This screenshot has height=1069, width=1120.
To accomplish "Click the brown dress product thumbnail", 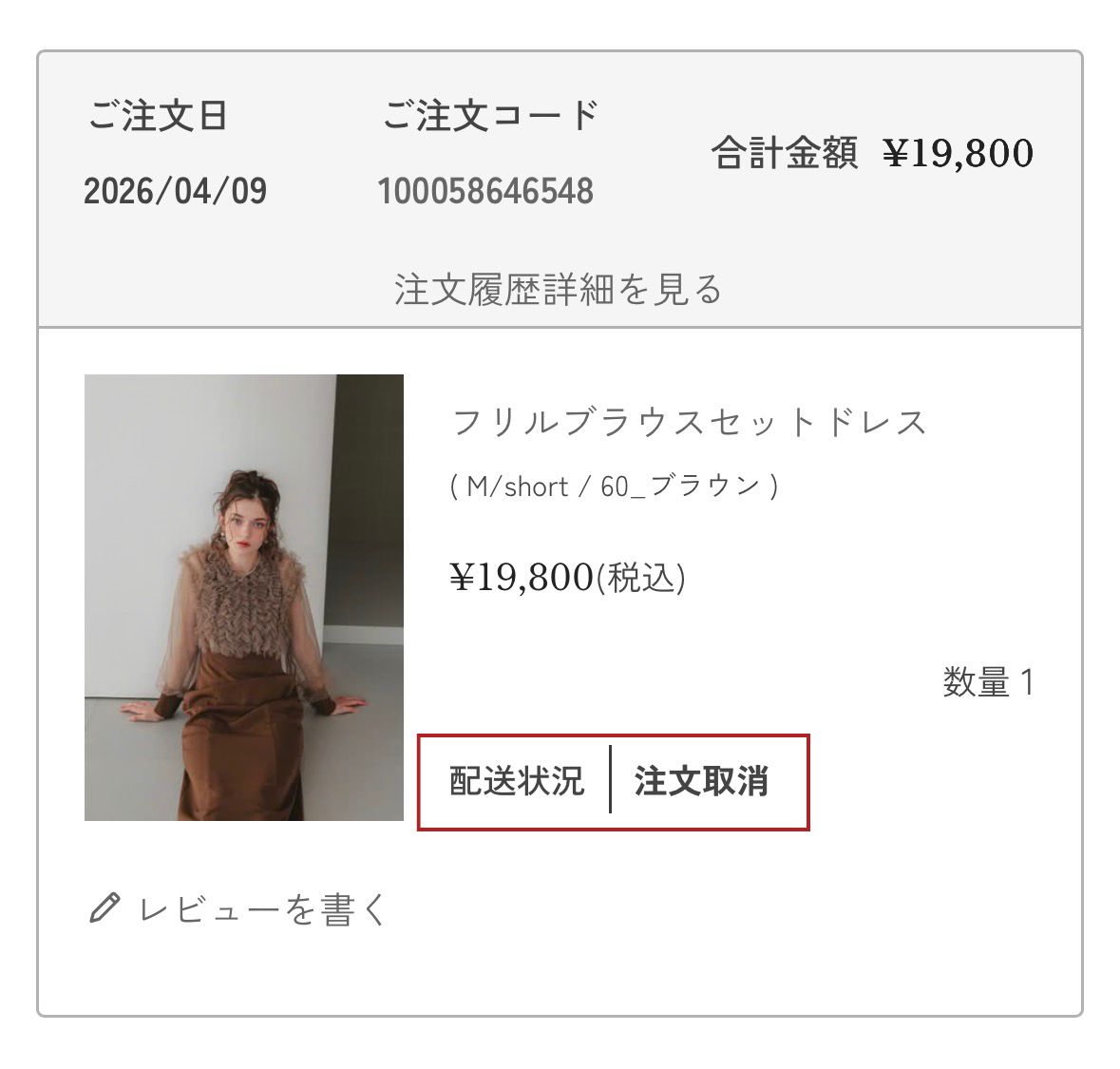I will pyautogui.click(x=243, y=598).
